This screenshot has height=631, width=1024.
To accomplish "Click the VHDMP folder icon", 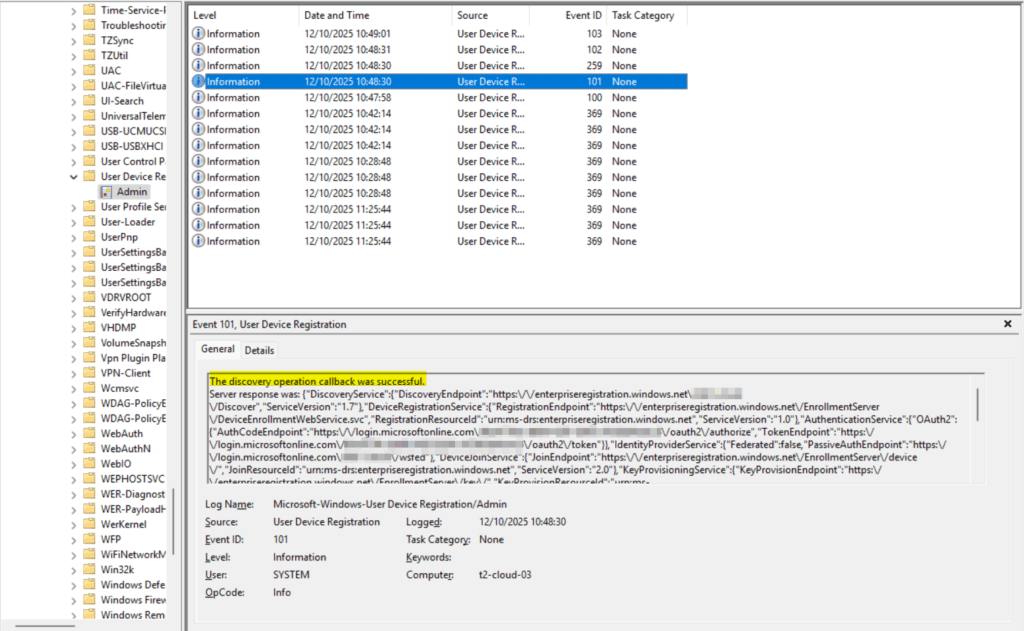I will [88, 327].
